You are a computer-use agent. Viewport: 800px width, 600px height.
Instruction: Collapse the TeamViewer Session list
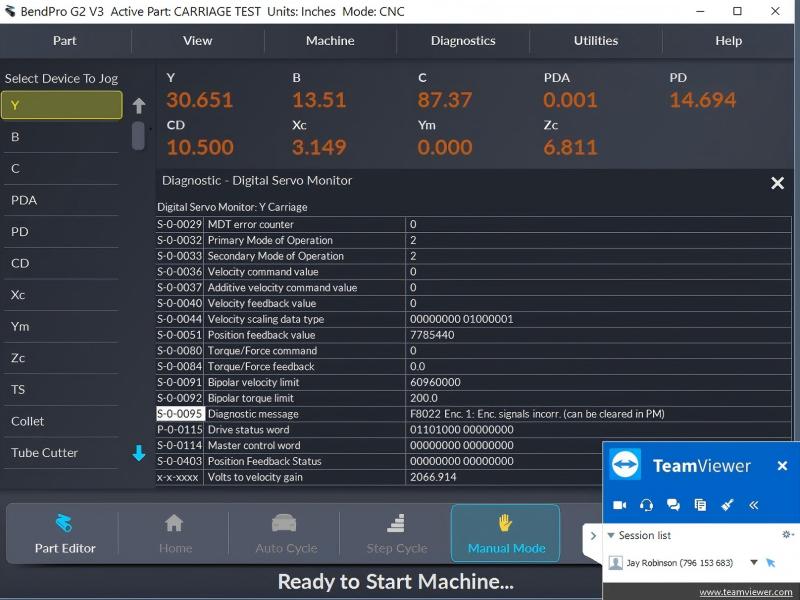pyautogui.click(x=611, y=536)
